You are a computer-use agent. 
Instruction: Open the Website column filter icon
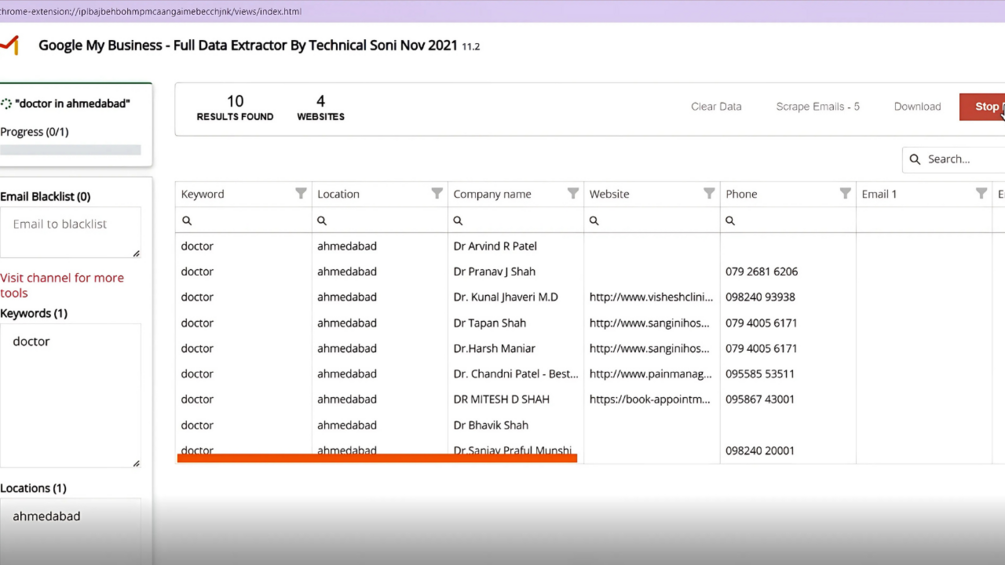pyautogui.click(x=709, y=193)
